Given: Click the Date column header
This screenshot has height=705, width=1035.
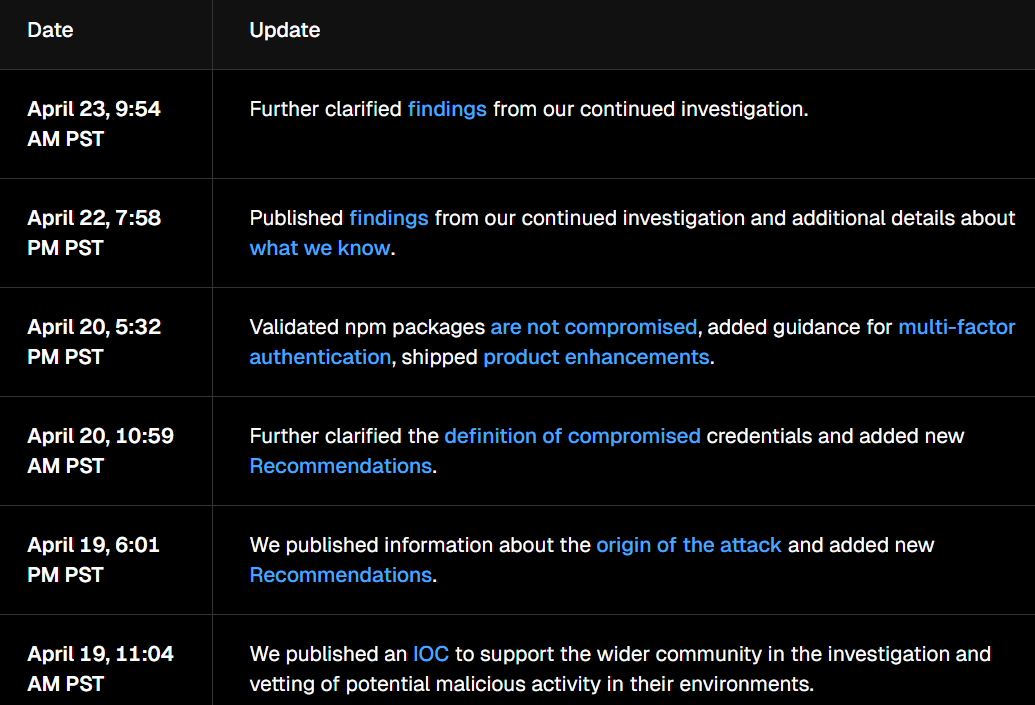Looking at the screenshot, I should [x=50, y=30].
